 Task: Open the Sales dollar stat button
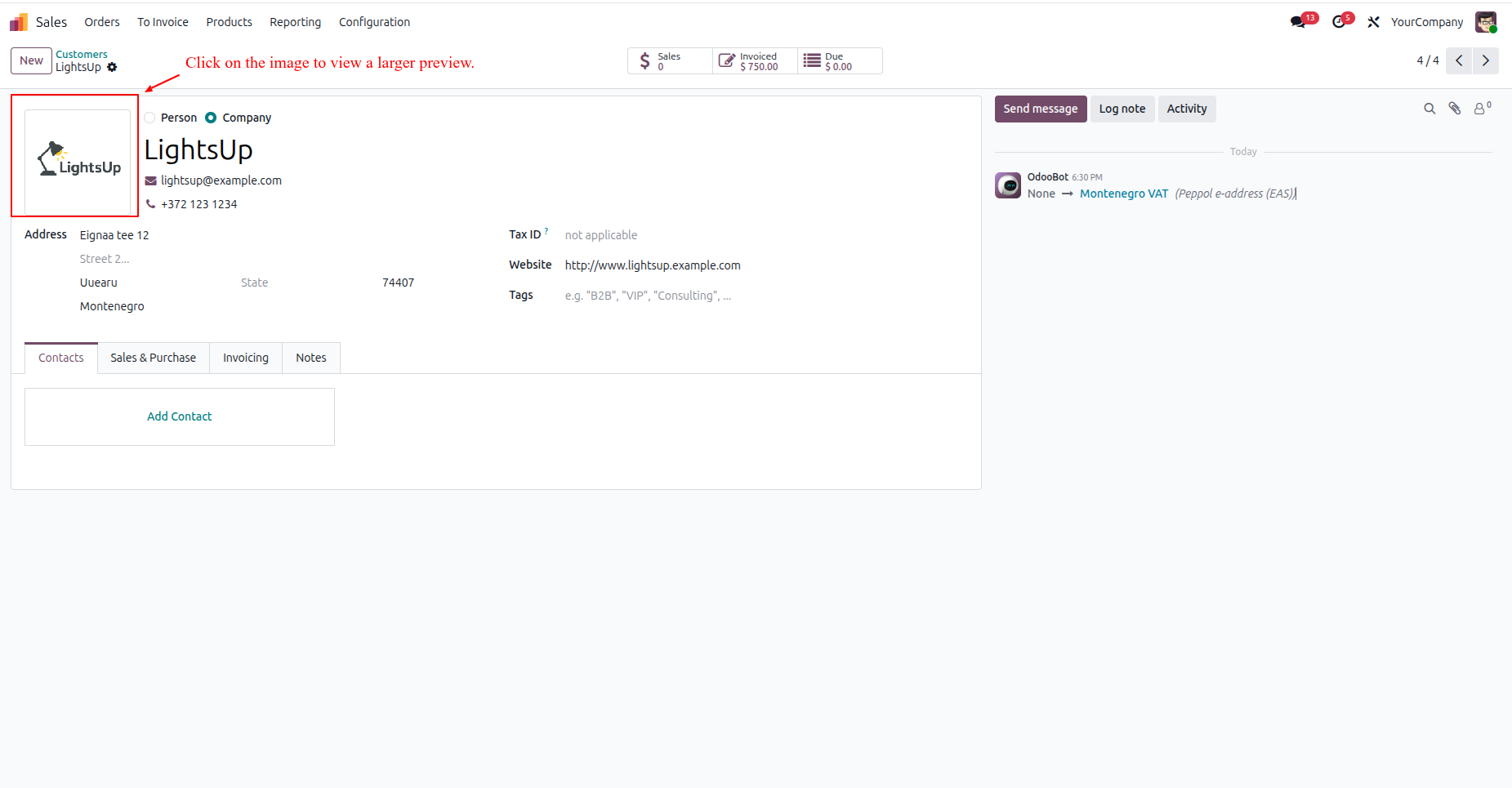click(670, 61)
